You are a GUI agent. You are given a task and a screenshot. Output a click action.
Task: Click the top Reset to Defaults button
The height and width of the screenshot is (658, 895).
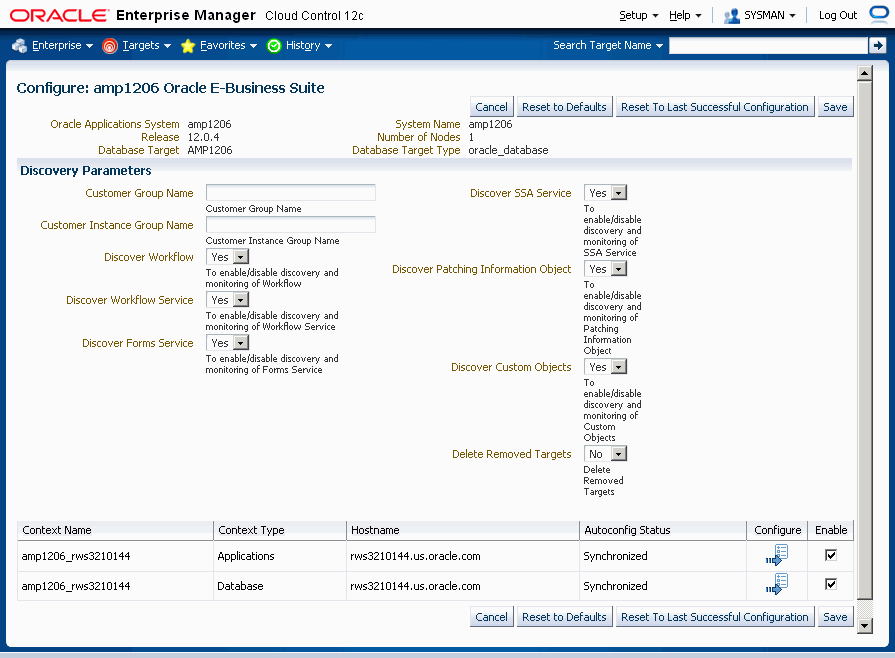click(564, 107)
